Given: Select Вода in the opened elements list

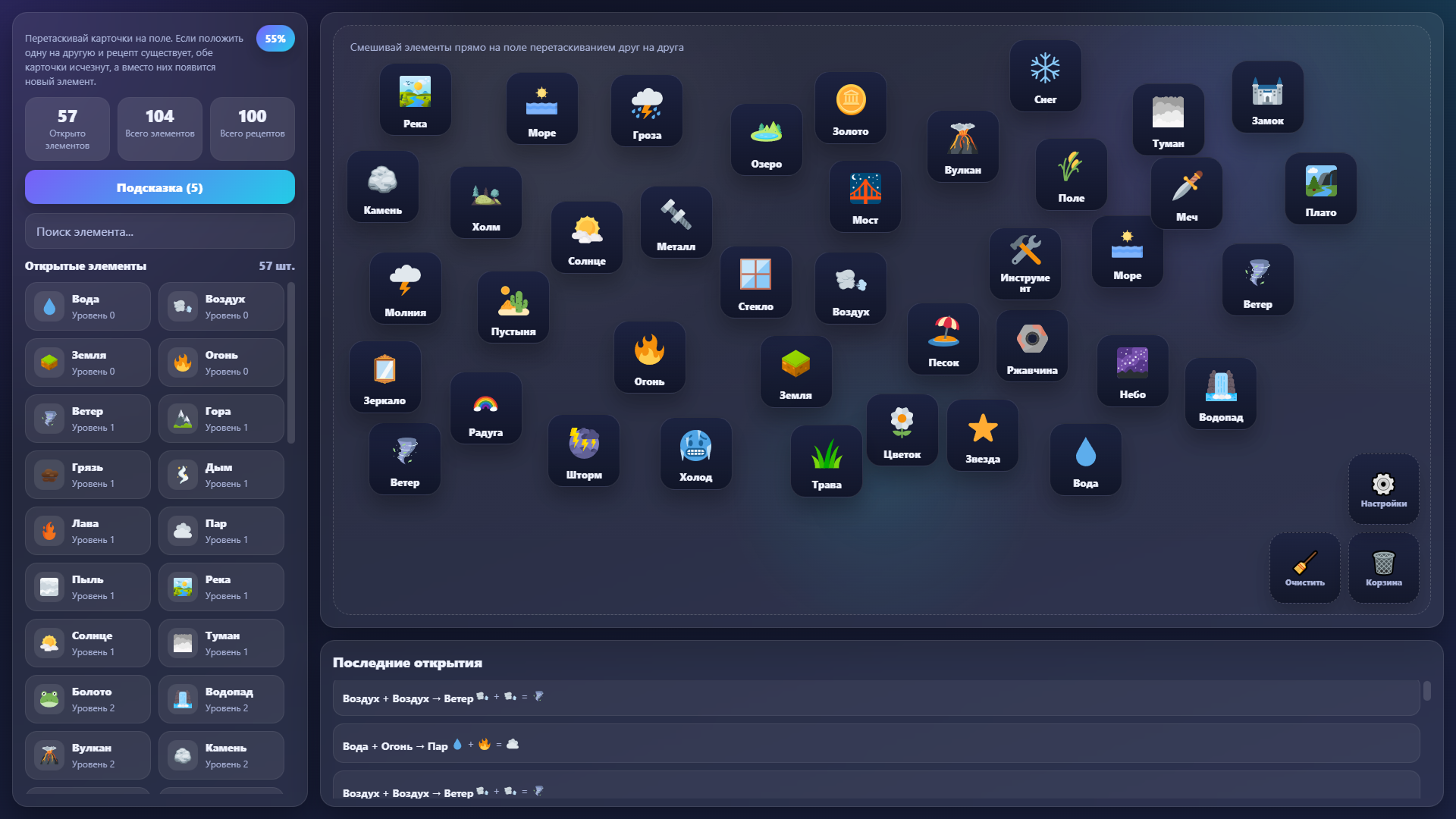Looking at the screenshot, I should pyautogui.click(x=87, y=306).
